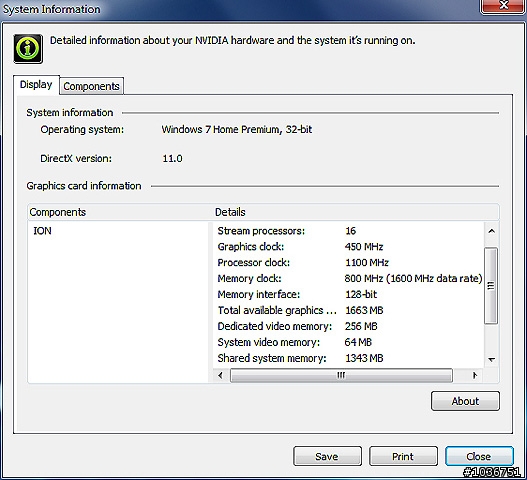Select the 'Stream processors:' row
Image resolution: width=527 pixels, height=480 pixels.
pyautogui.click(x=349, y=231)
